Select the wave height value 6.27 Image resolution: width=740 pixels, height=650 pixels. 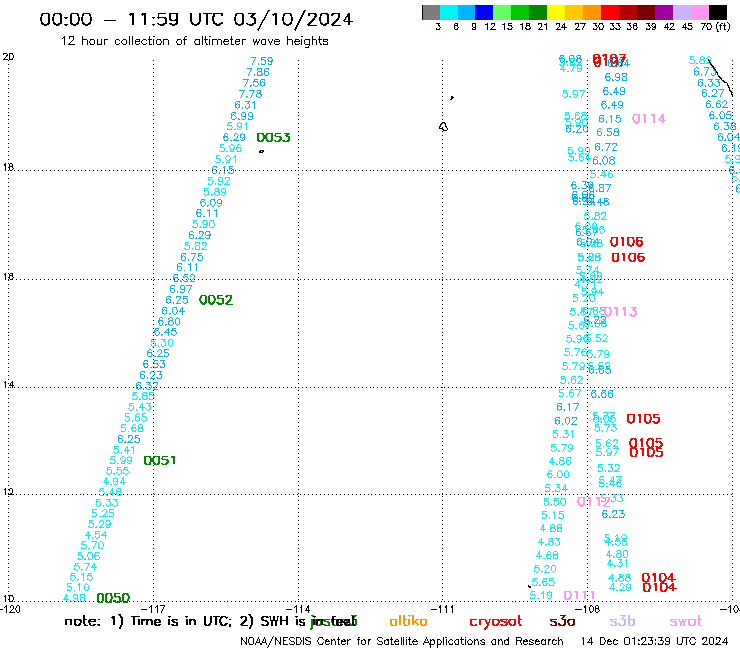pyautogui.click(x=713, y=93)
